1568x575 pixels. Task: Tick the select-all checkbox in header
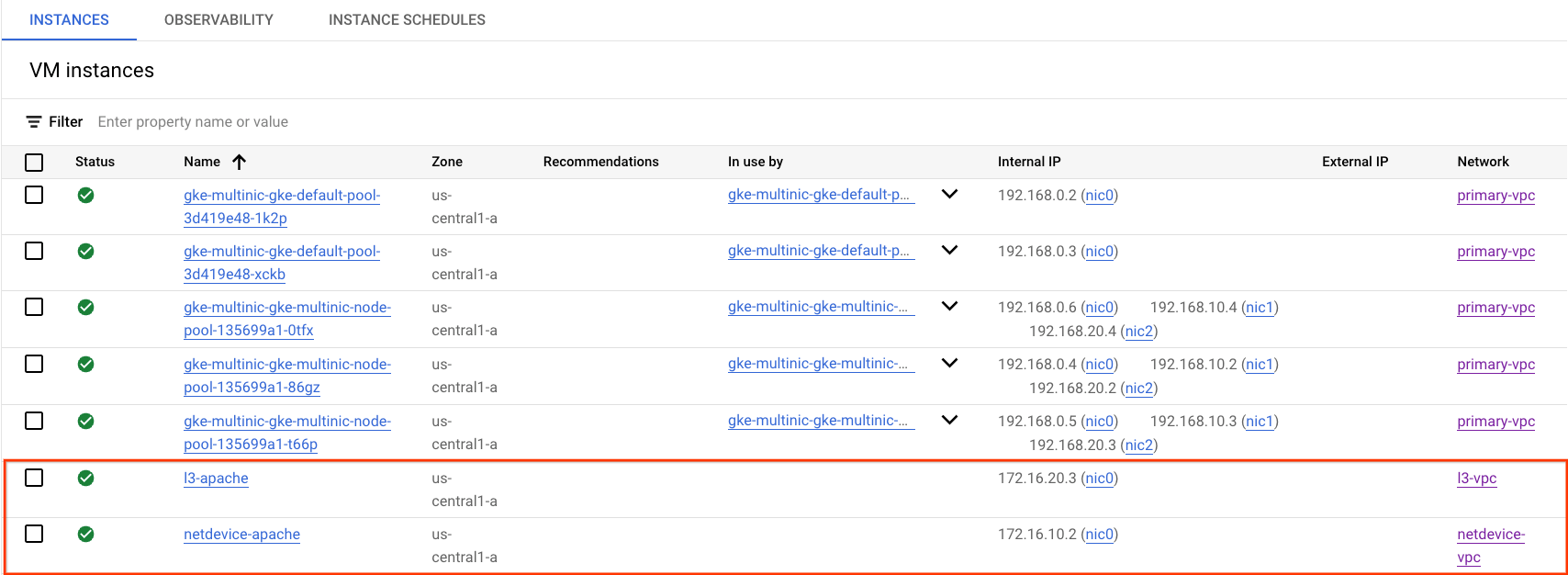[34, 163]
